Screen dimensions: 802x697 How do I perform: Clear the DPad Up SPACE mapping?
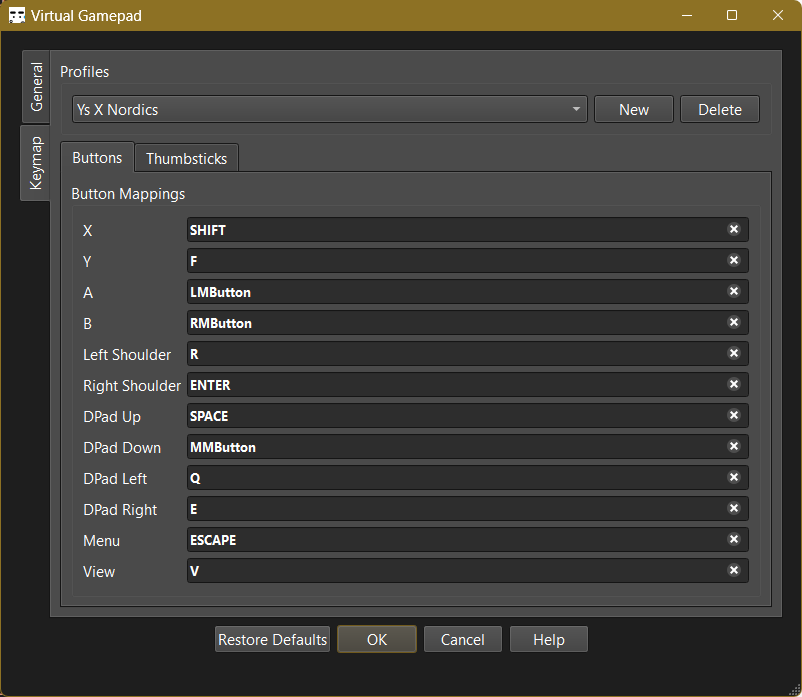coord(734,415)
